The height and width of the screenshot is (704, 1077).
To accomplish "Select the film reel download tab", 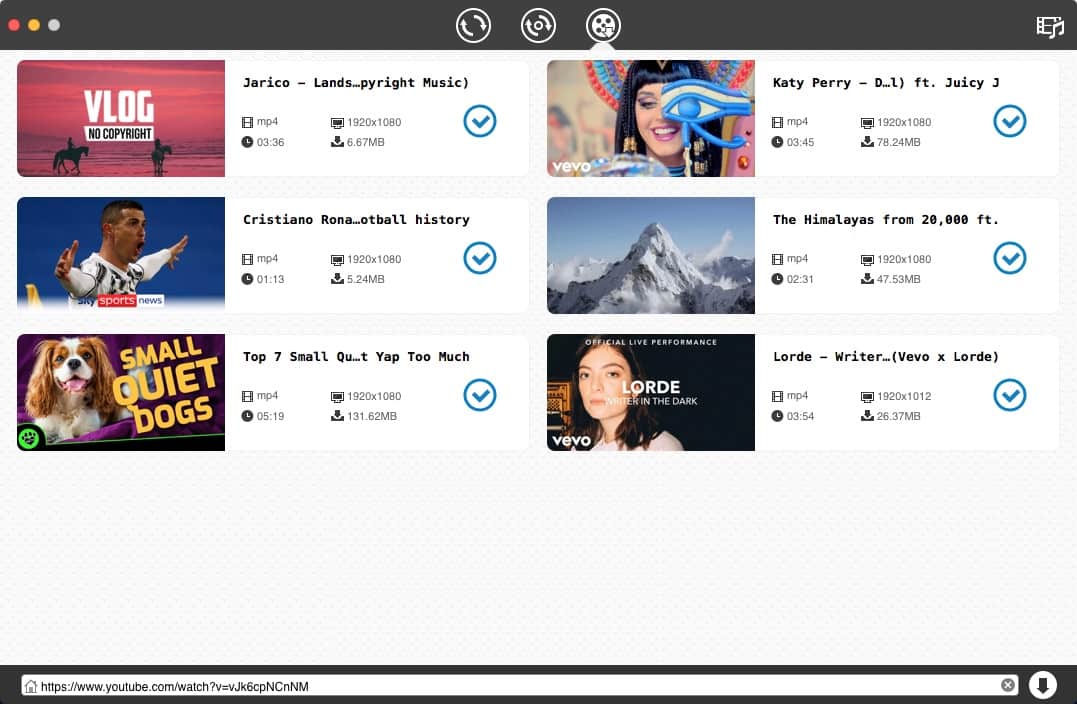I will tap(603, 25).
